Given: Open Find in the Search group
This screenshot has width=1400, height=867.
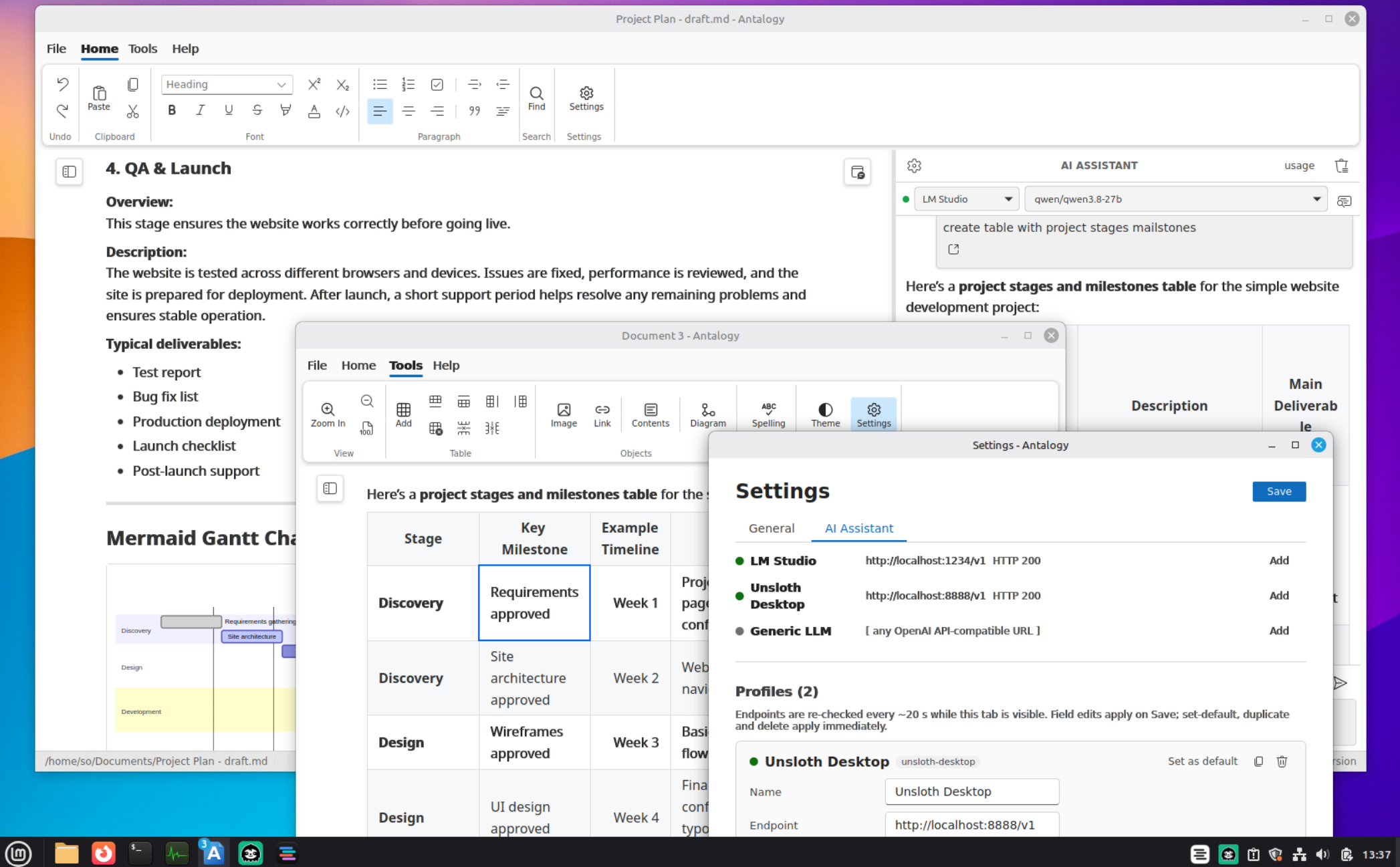Looking at the screenshot, I should point(536,98).
